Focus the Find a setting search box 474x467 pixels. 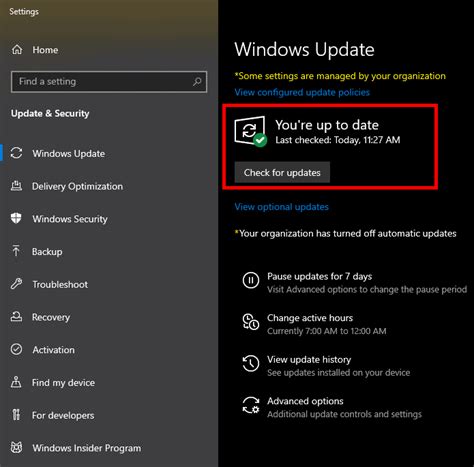click(109, 81)
